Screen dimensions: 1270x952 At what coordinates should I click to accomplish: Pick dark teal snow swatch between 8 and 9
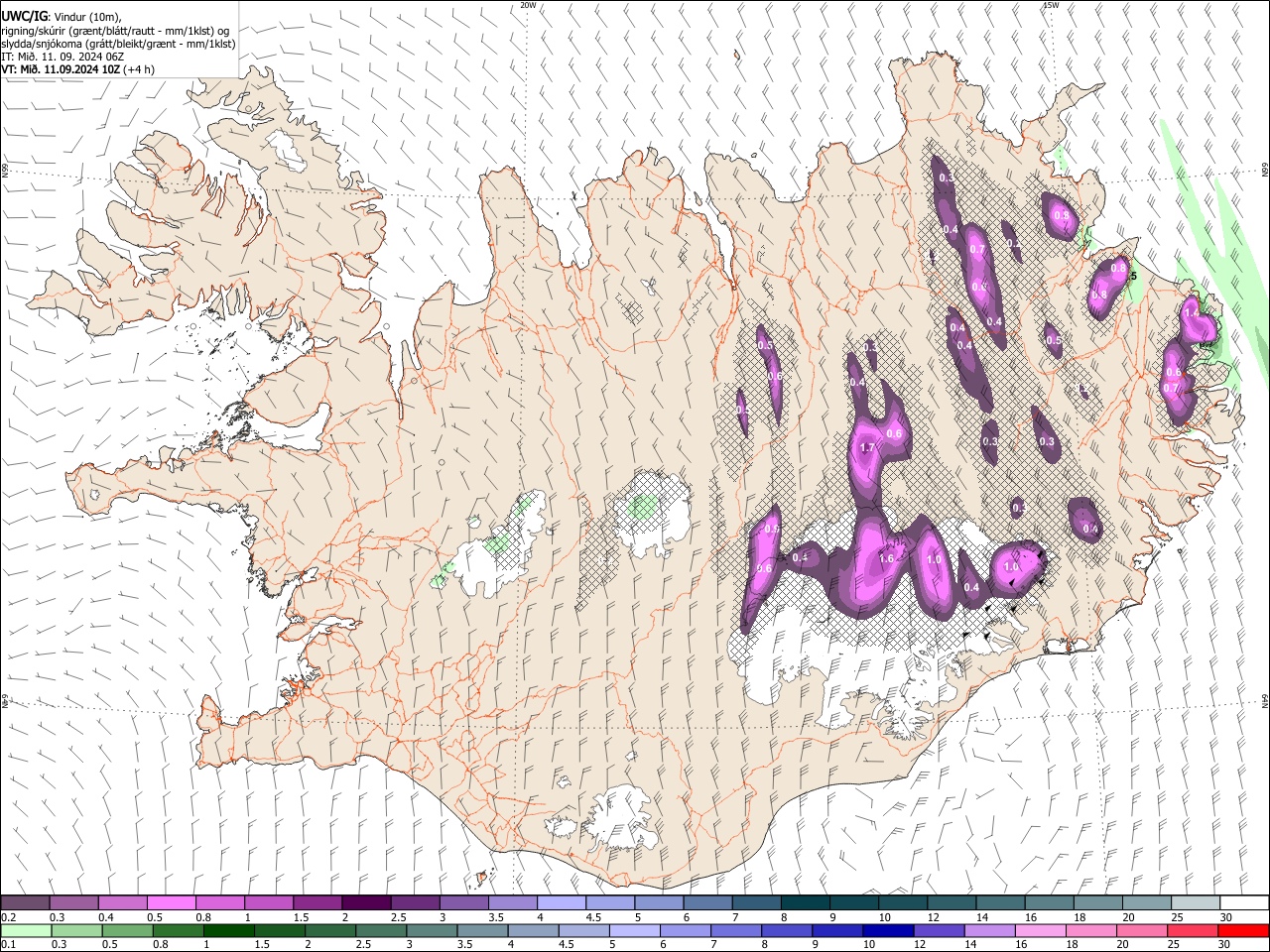click(806, 903)
